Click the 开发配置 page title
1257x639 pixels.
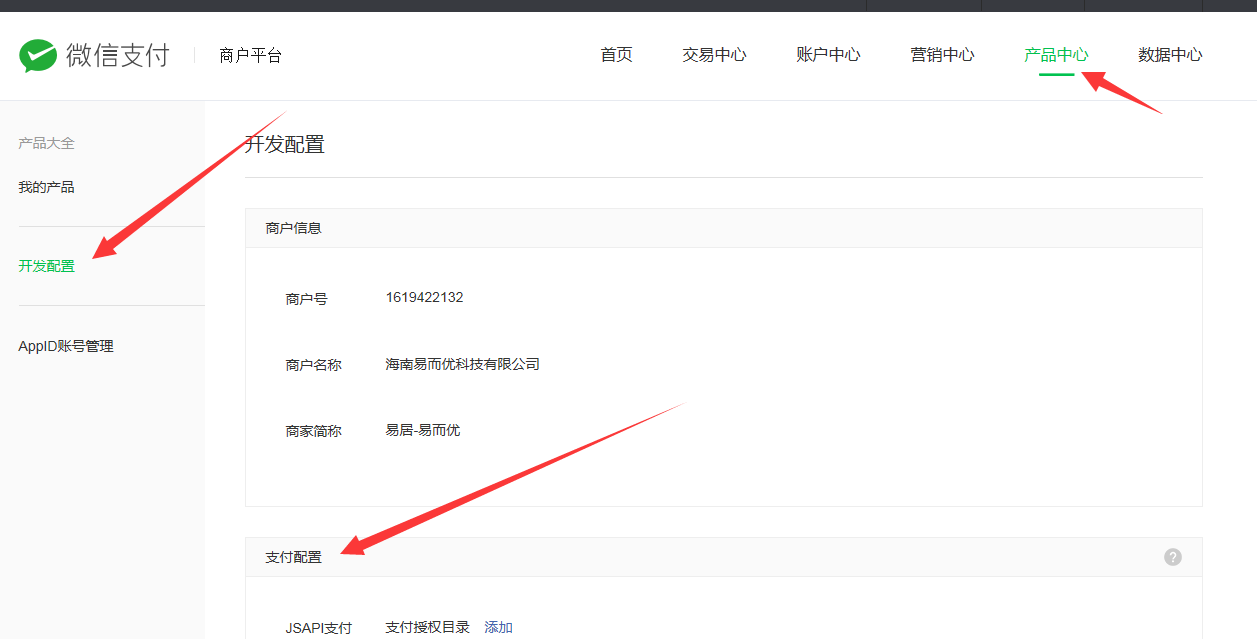tap(288, 143)
